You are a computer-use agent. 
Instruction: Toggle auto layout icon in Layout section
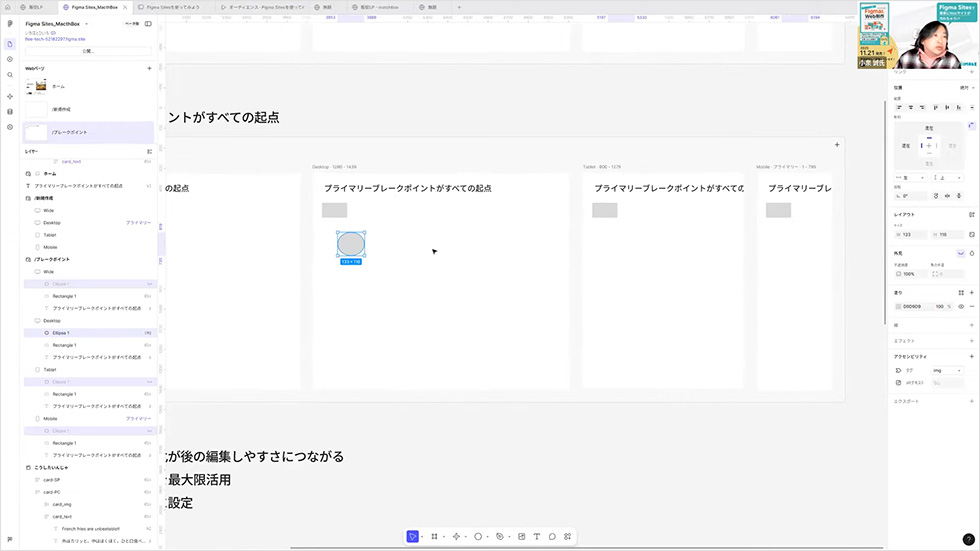point(972,214)
